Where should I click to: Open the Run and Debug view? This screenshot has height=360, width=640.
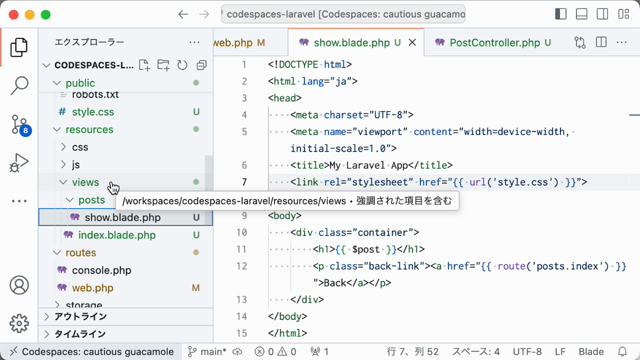(19, 163)
